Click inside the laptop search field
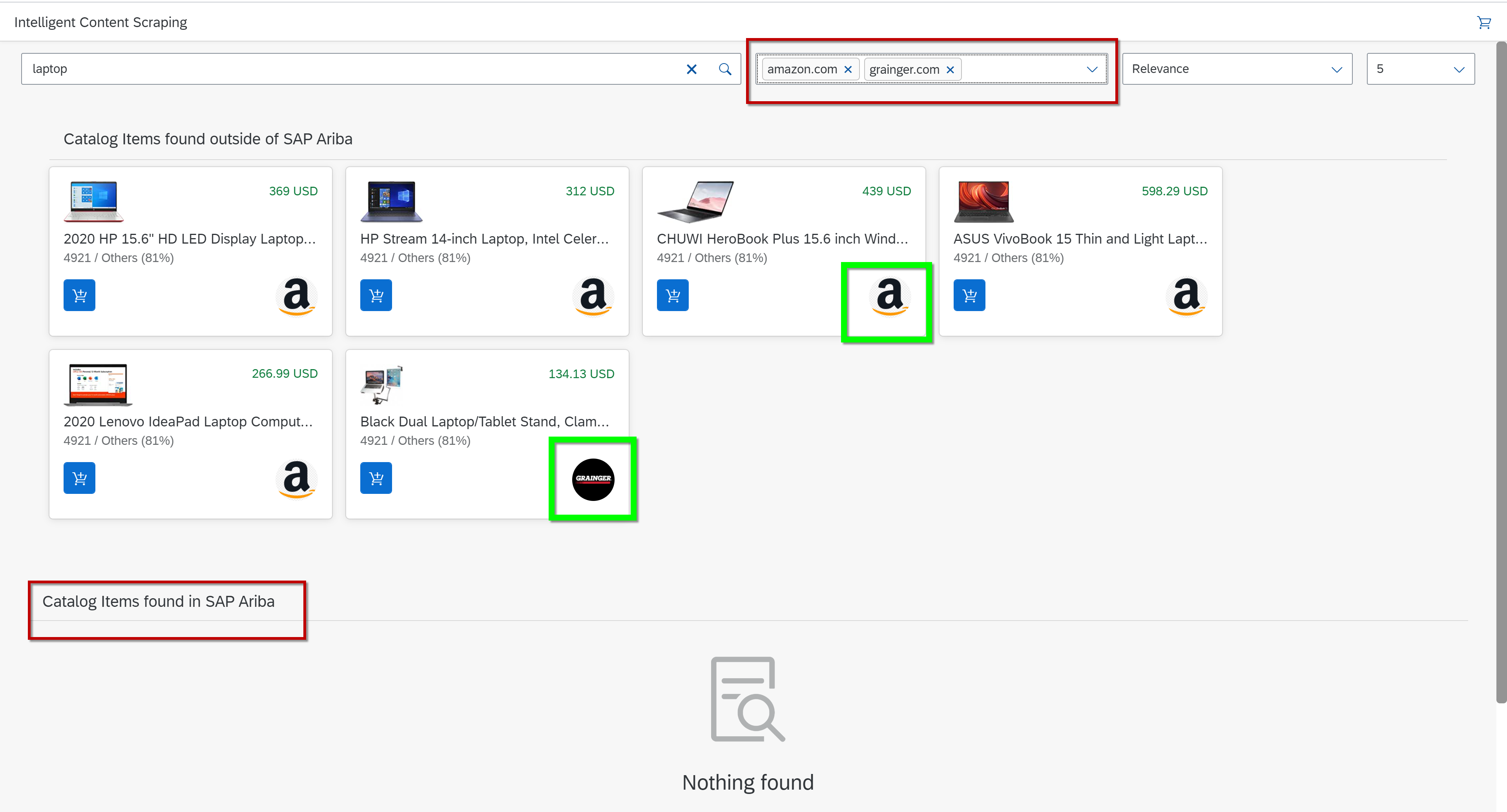This screenshot has height=812, width=1507. click(351, 69)
